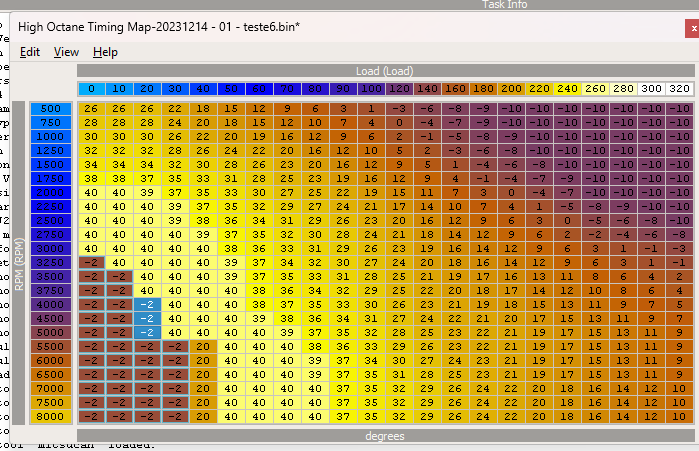Select the 320 load column header

point(679,88)
